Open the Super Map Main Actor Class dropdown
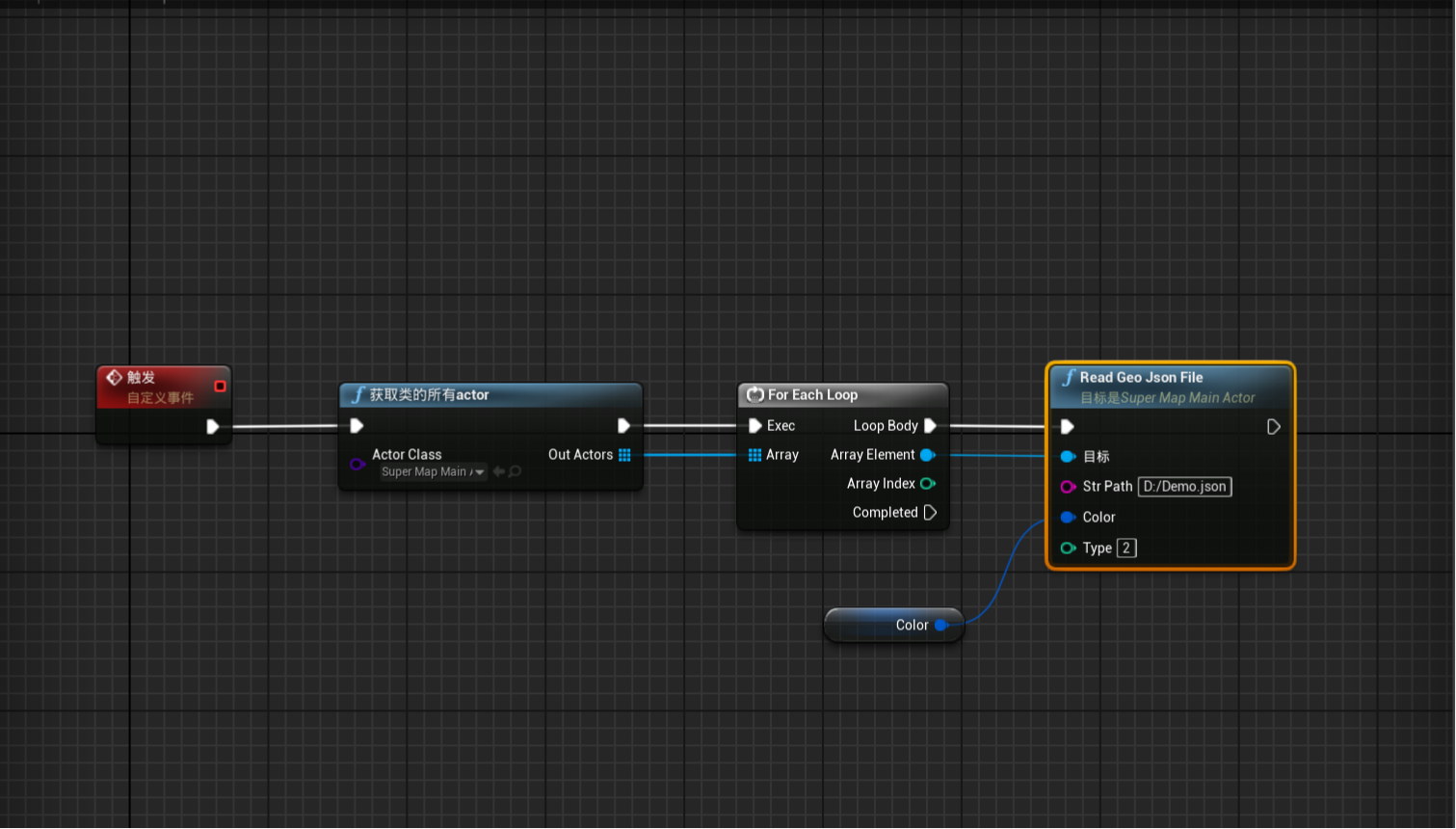The image size is (1456, 829). [431, 471]
